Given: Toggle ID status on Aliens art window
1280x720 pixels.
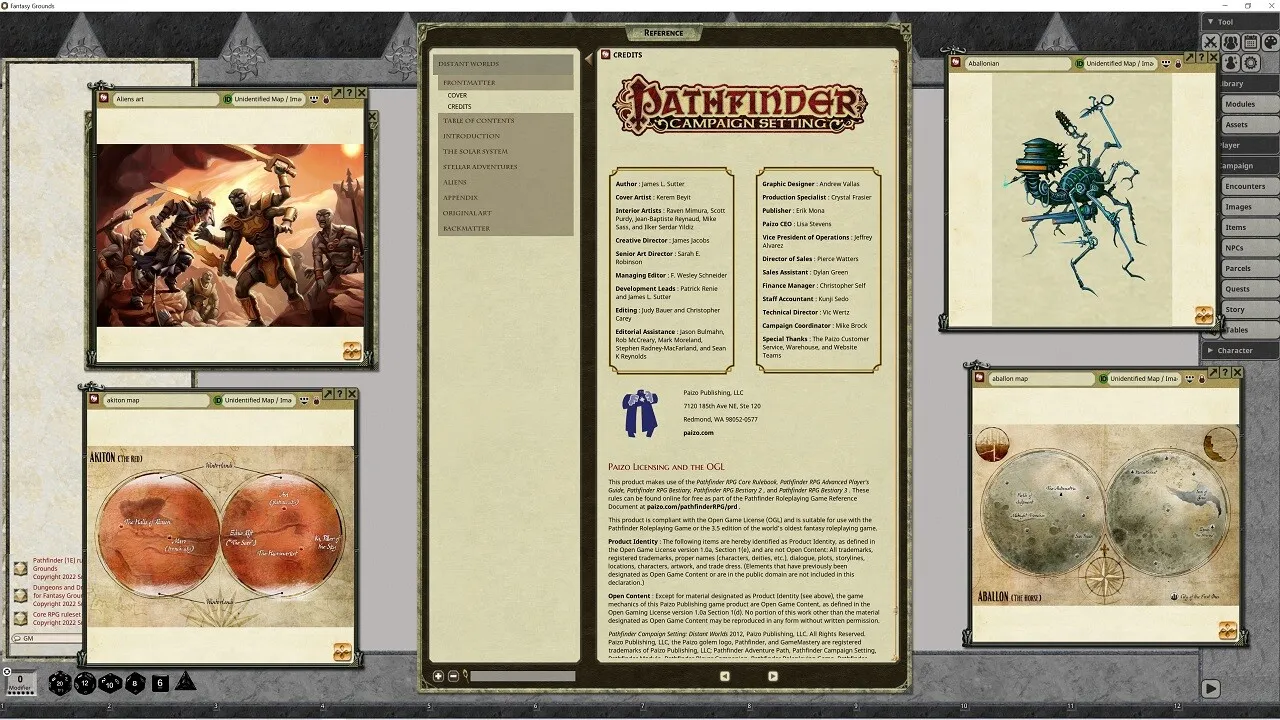Looking at the screenshot, I should [227, 99].
